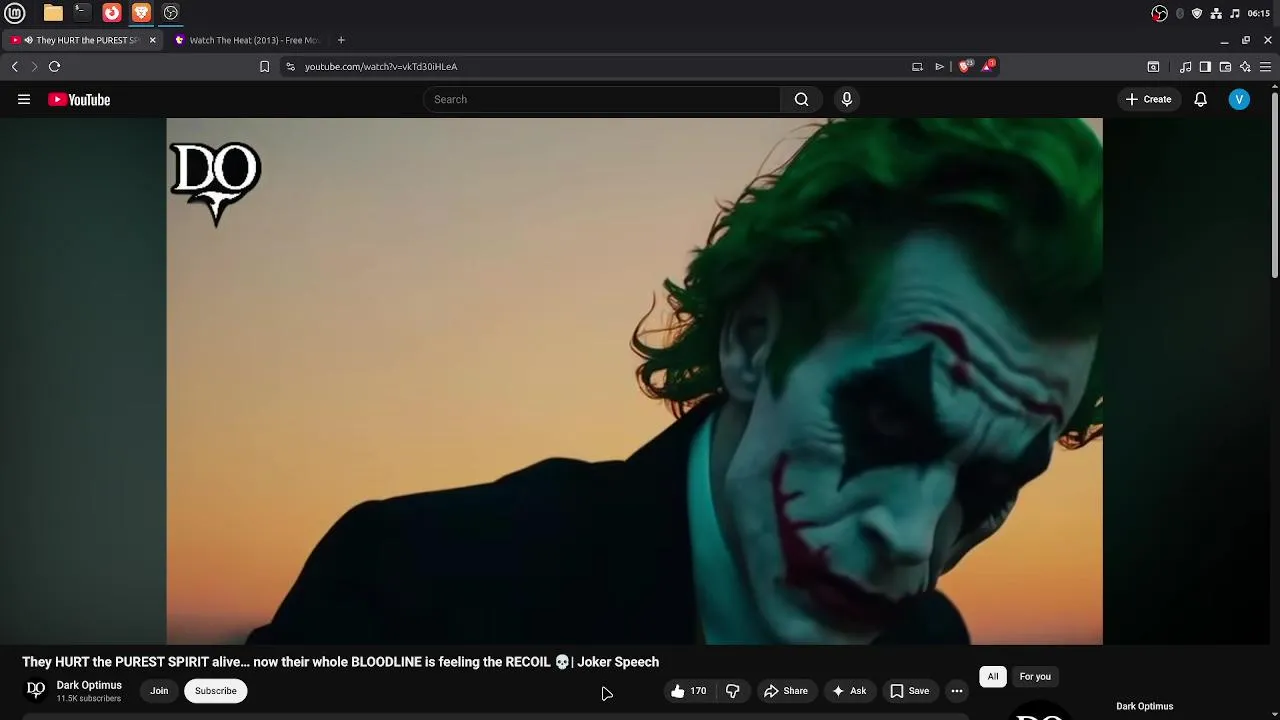Click the Join membership button
The height and width of the screenshot is (720, 1280).
(x=159, y=691)
